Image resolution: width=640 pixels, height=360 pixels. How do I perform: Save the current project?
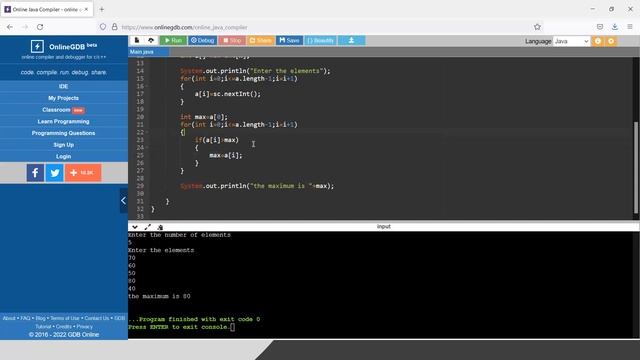point(289,40)
